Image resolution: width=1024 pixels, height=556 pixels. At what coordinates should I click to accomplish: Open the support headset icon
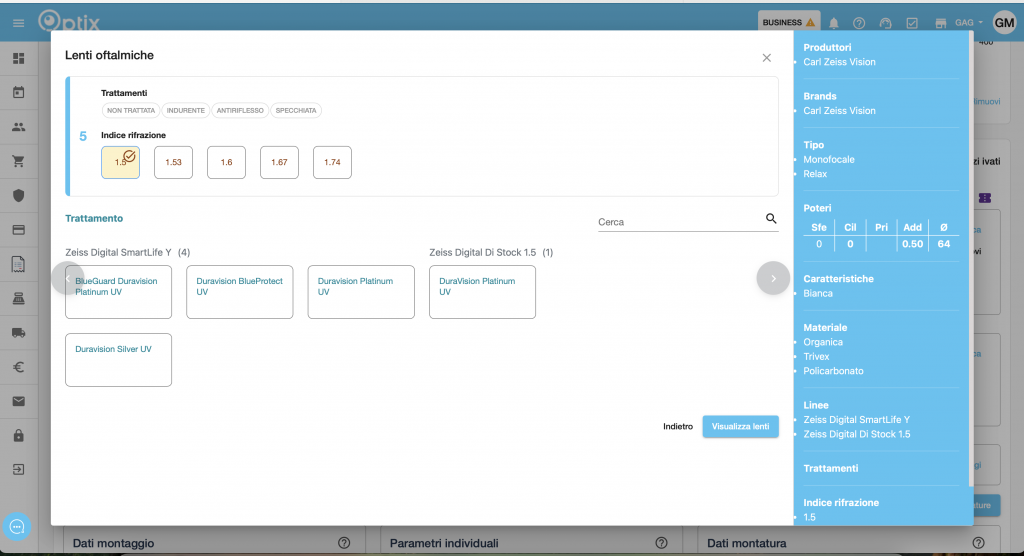click(x=885, y=22)
